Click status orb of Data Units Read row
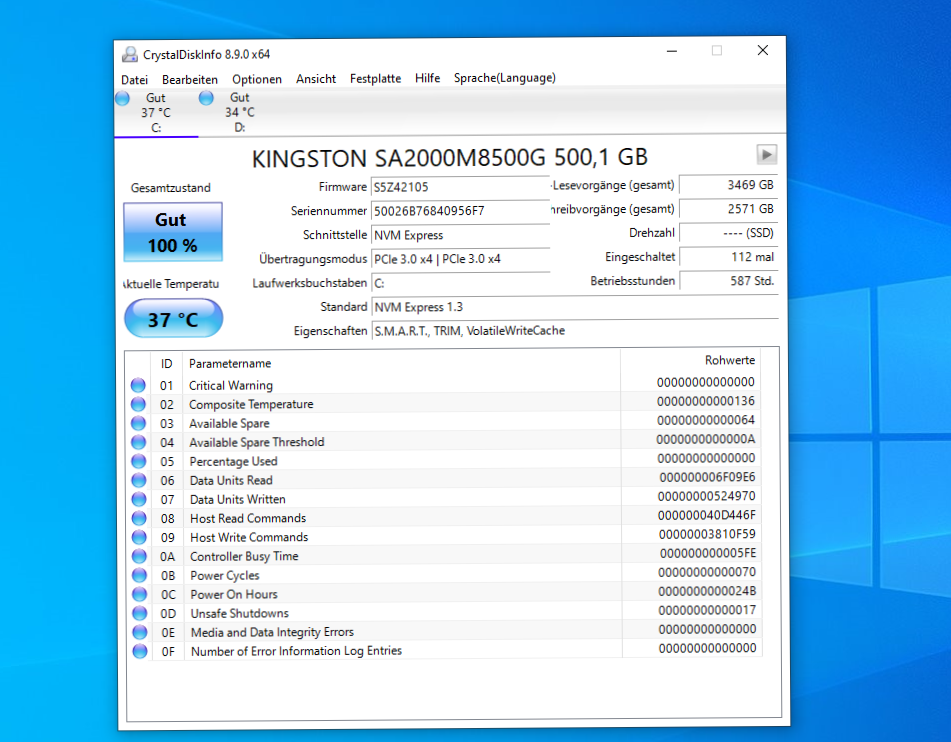951x742 pixels. point(139,480)
